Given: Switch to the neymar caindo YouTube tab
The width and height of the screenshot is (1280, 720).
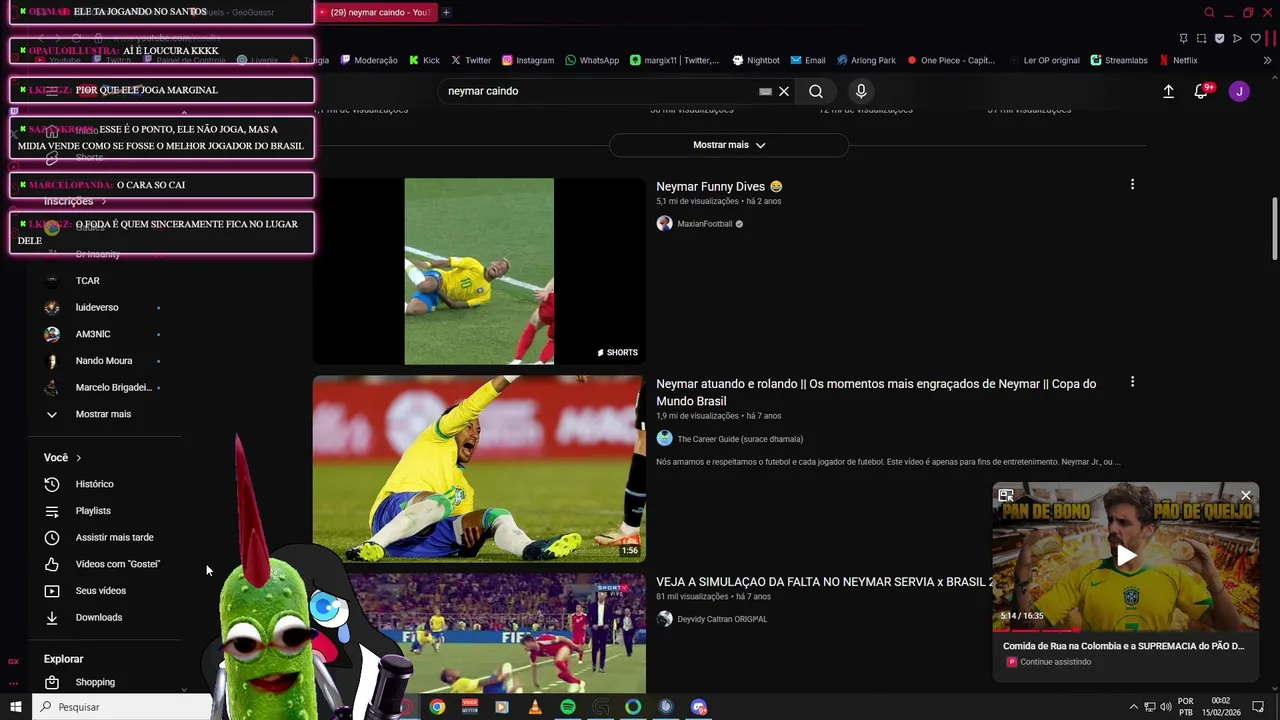Looking at the screenshot, I should [x=375, y=13].
